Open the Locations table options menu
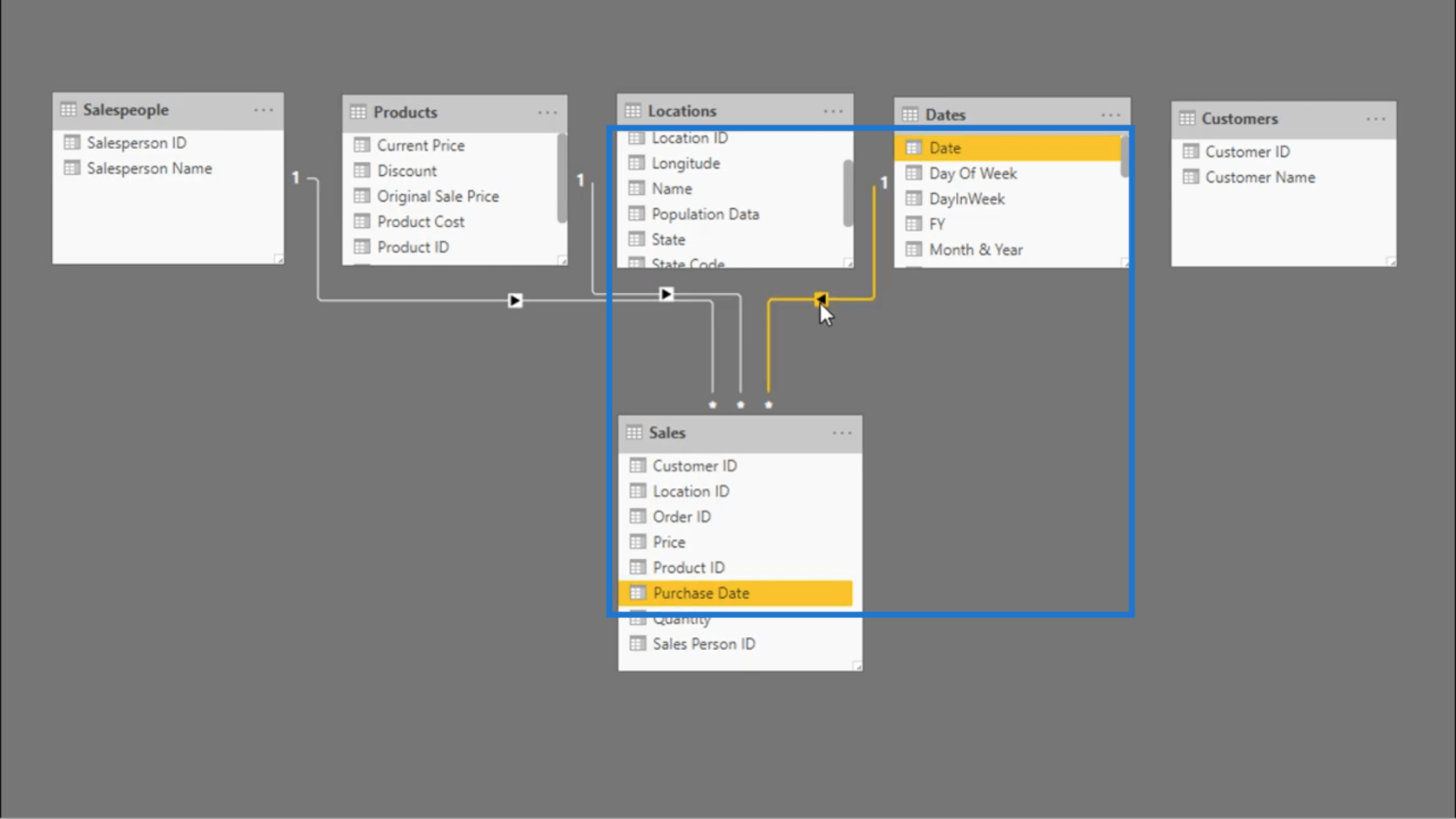This screenshot has width=1456, height=819. click(x=833, y=111)
